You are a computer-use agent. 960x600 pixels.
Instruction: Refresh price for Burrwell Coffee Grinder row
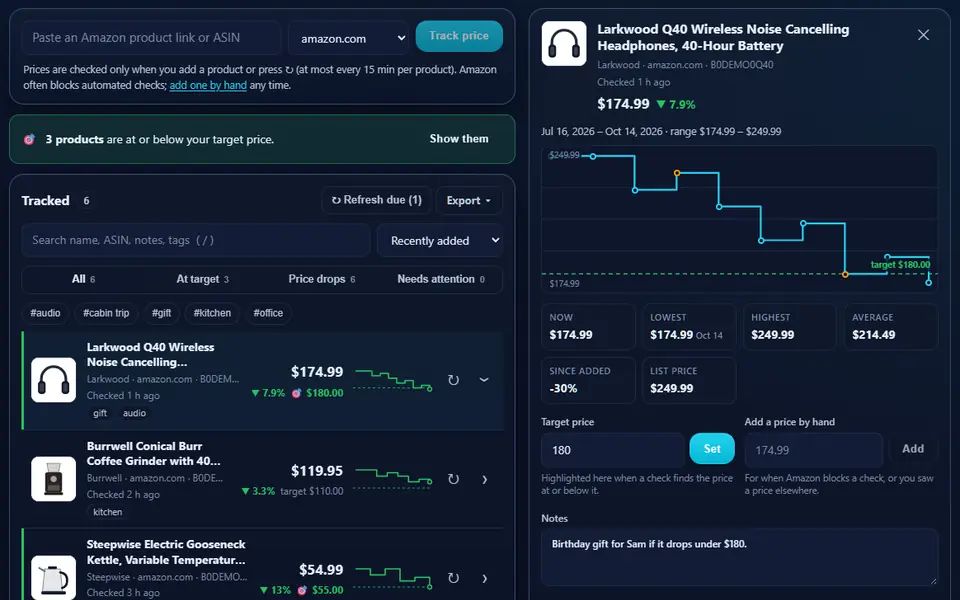(x=453, y=479)
